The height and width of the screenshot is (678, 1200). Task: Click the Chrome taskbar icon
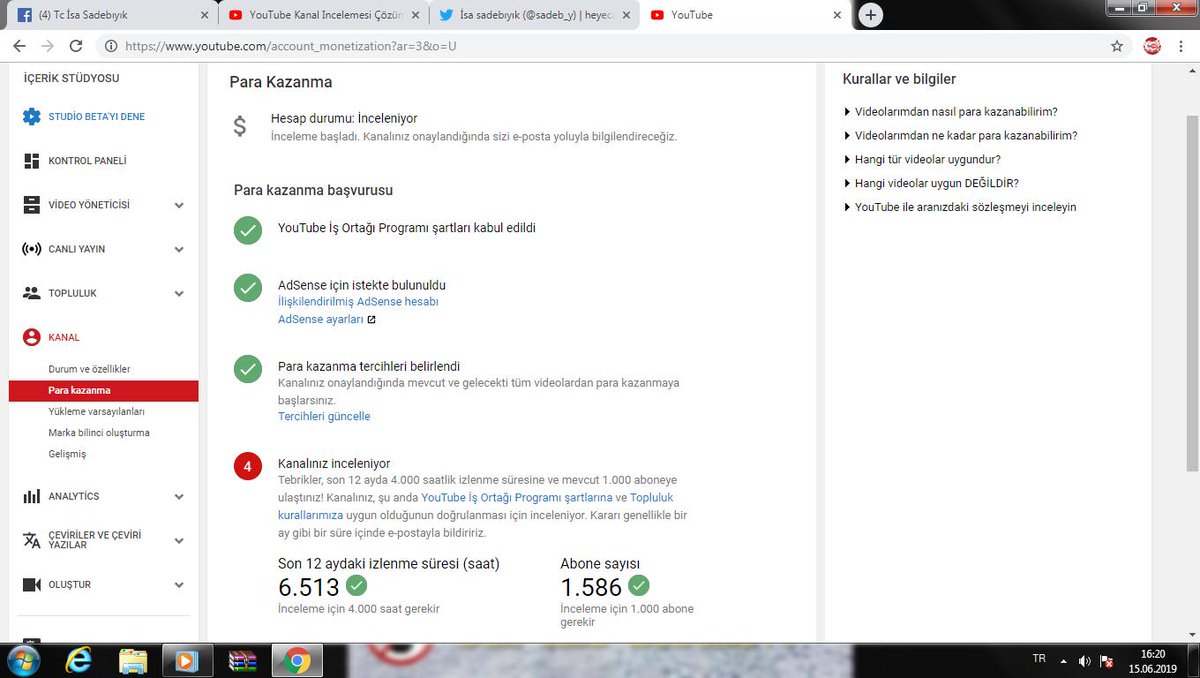[295, 661]
